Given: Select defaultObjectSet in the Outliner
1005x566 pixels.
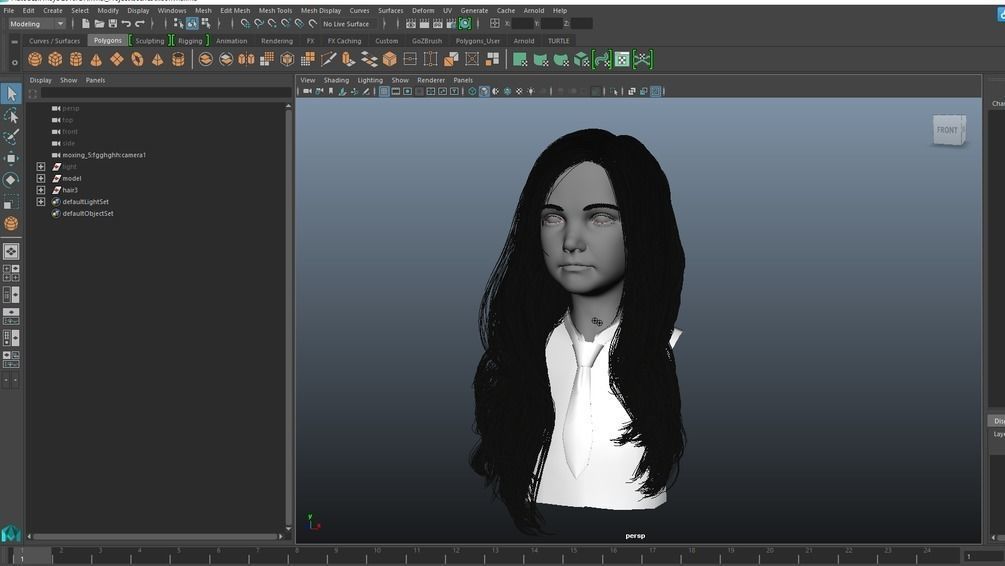Looking at the screenshot, I should pos(88,213).
